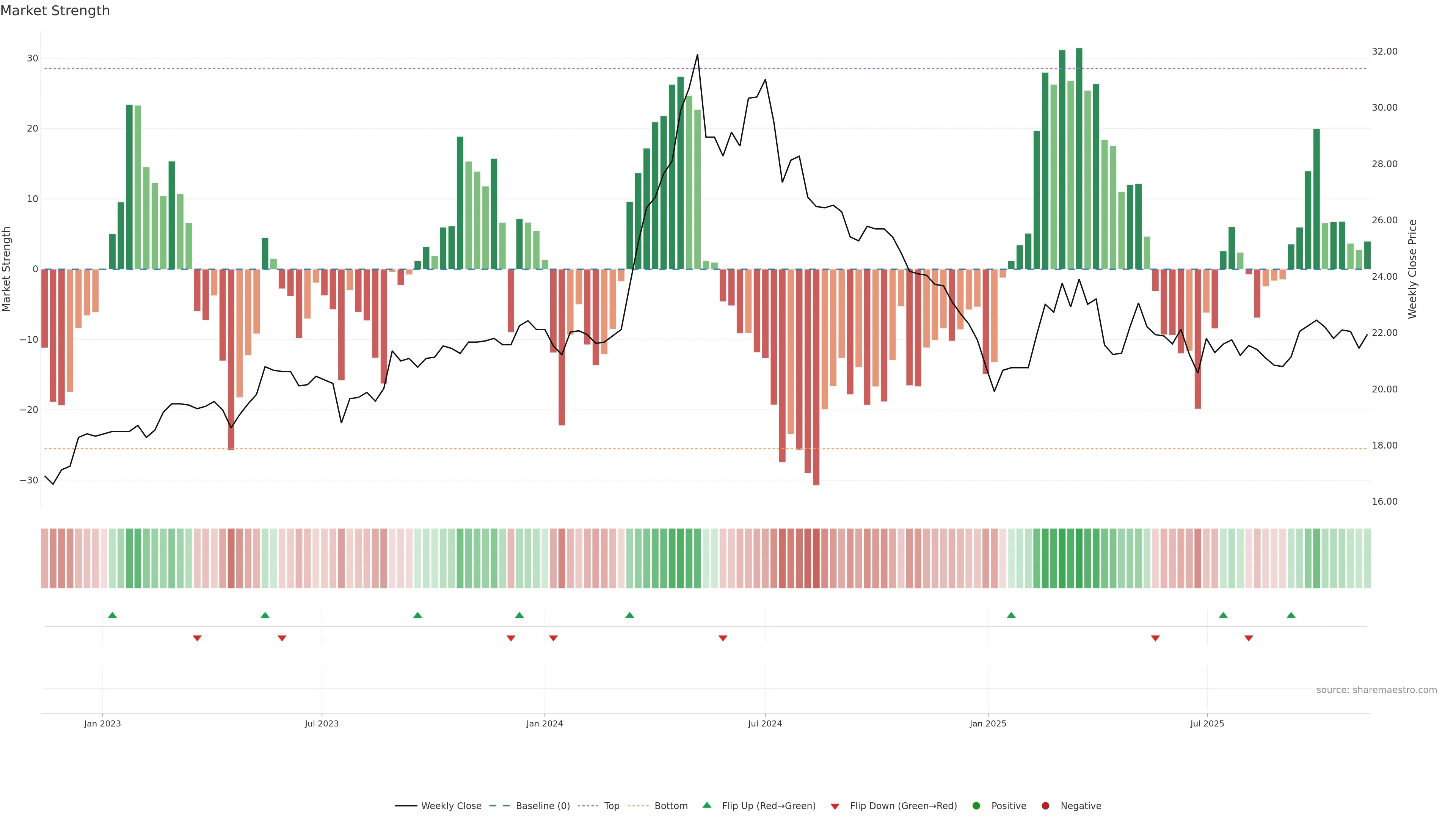Image resolution: width=1456 pixels, height=819 pixels.
Task: Click the Flip Up green triangle legend icon
Action: coord(706,805)
